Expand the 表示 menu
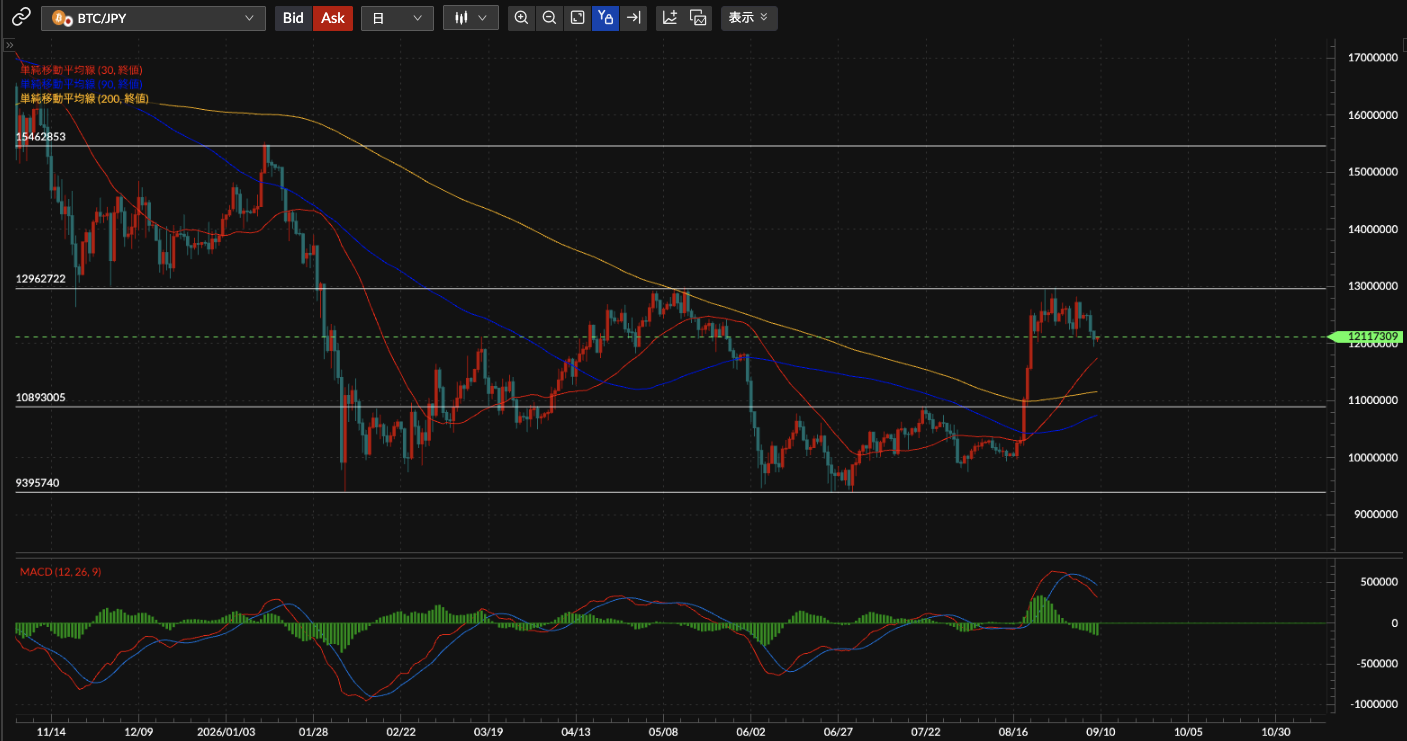The width and height of the screenshot is (1407, 741). point(748,18)
